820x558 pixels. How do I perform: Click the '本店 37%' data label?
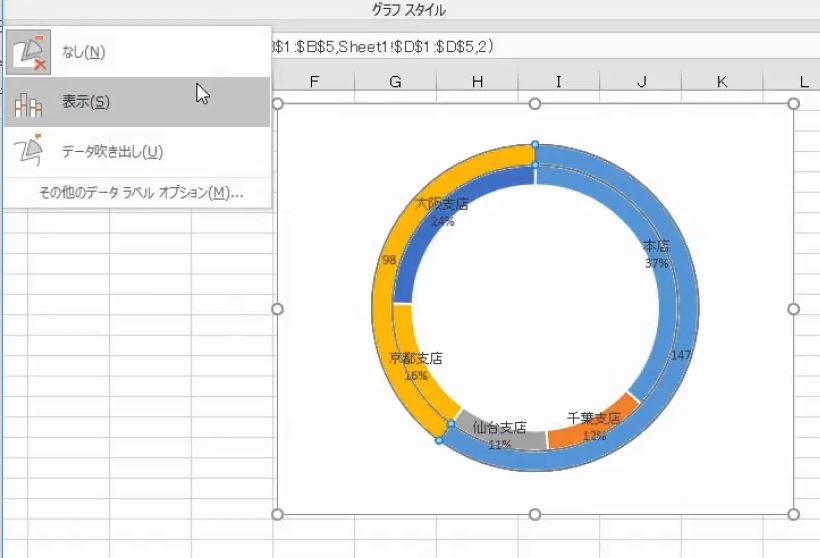pyautogui.click(x=656, y=254)
